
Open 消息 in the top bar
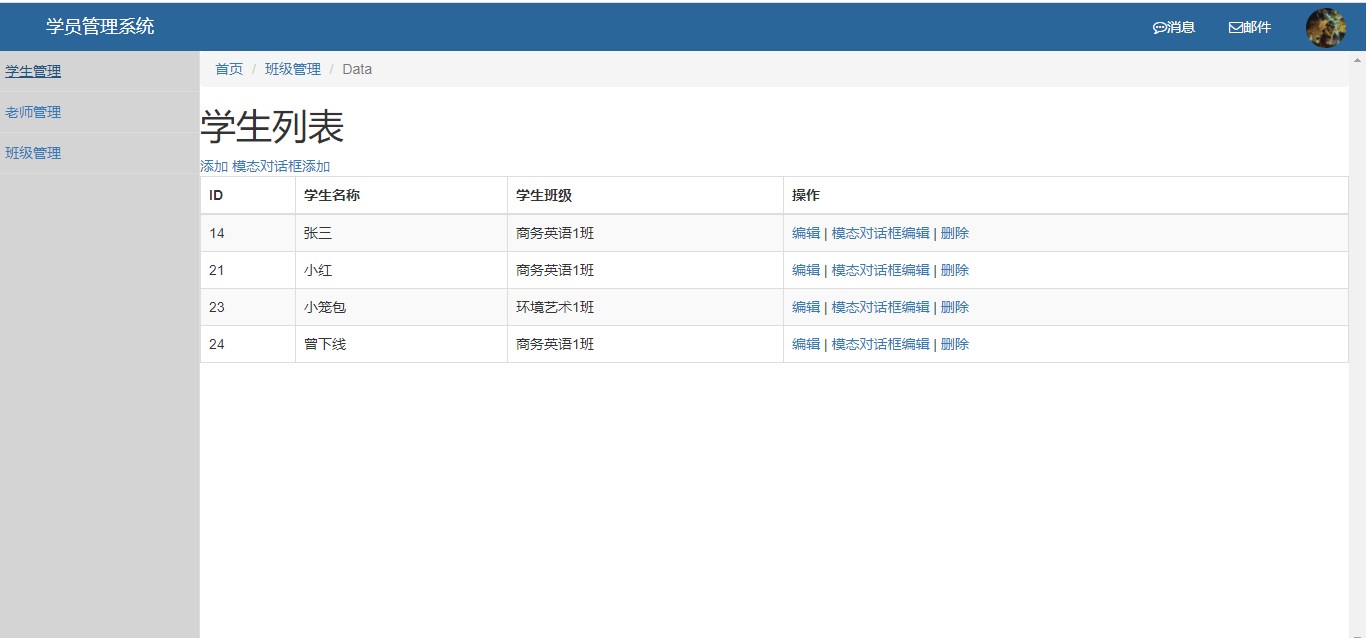[1174, 27]
